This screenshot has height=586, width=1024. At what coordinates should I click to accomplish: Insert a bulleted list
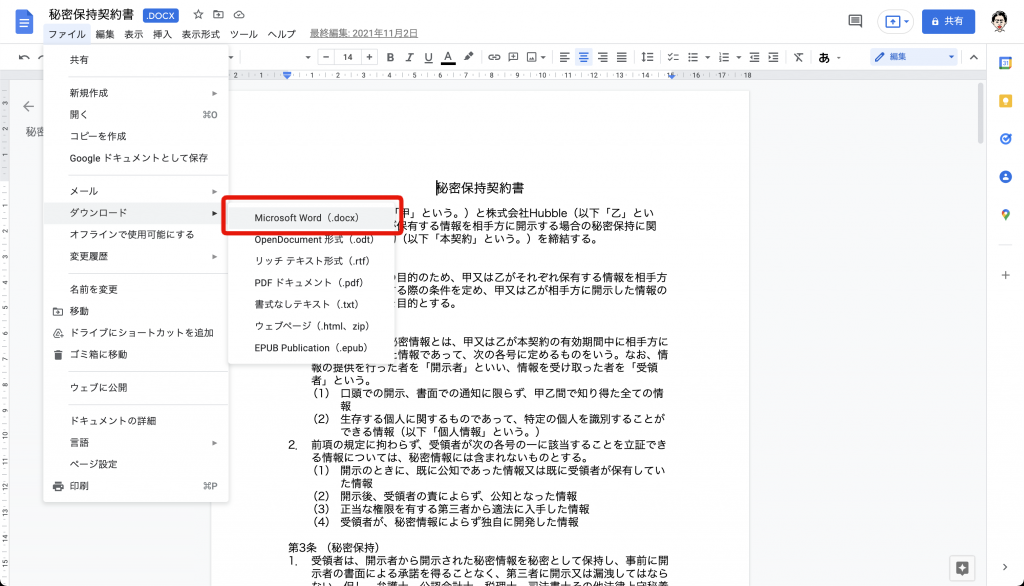[694, 57]
